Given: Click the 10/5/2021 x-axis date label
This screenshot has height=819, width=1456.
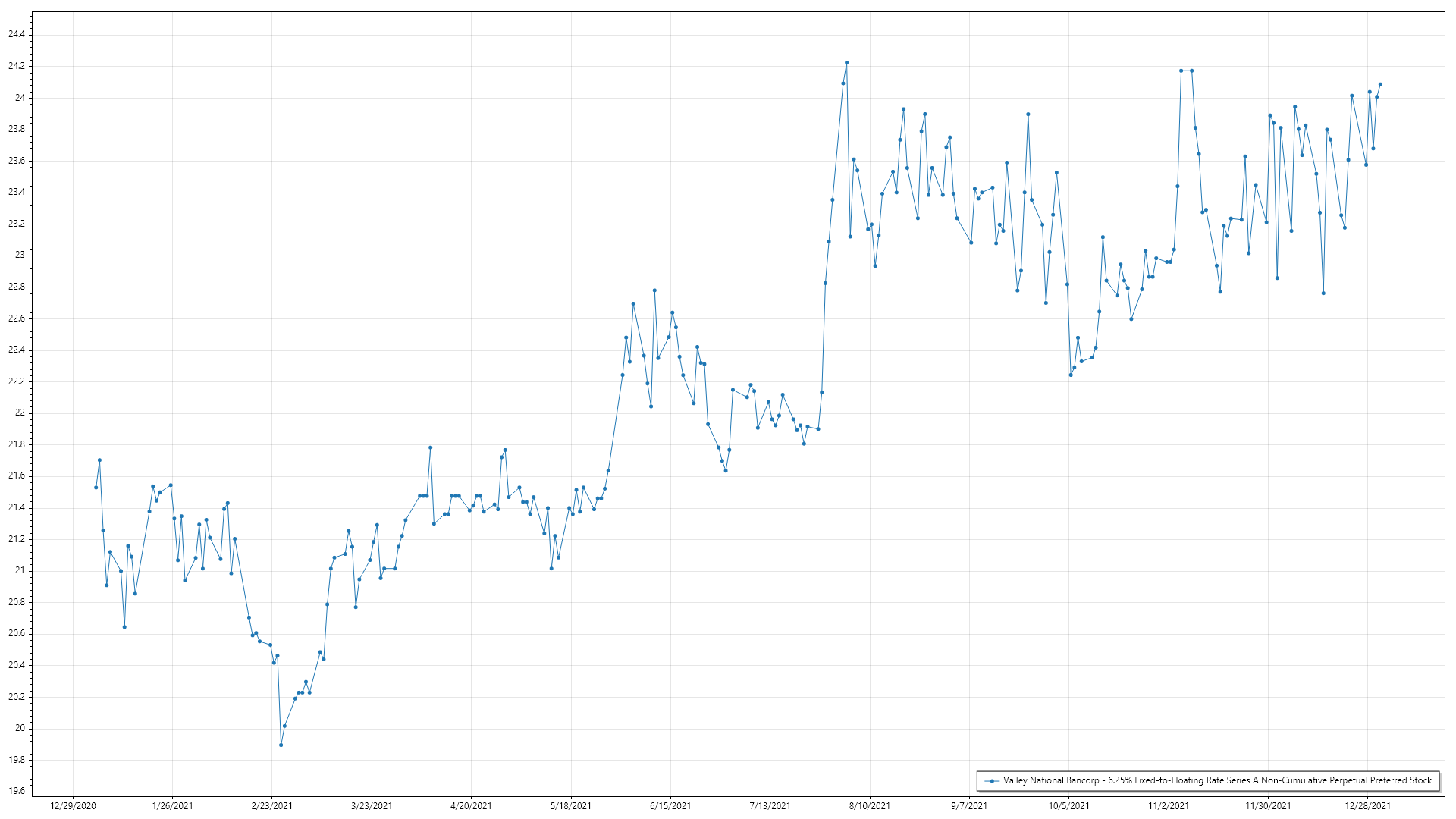Looking at the screenshot, I should (1068, 805).
